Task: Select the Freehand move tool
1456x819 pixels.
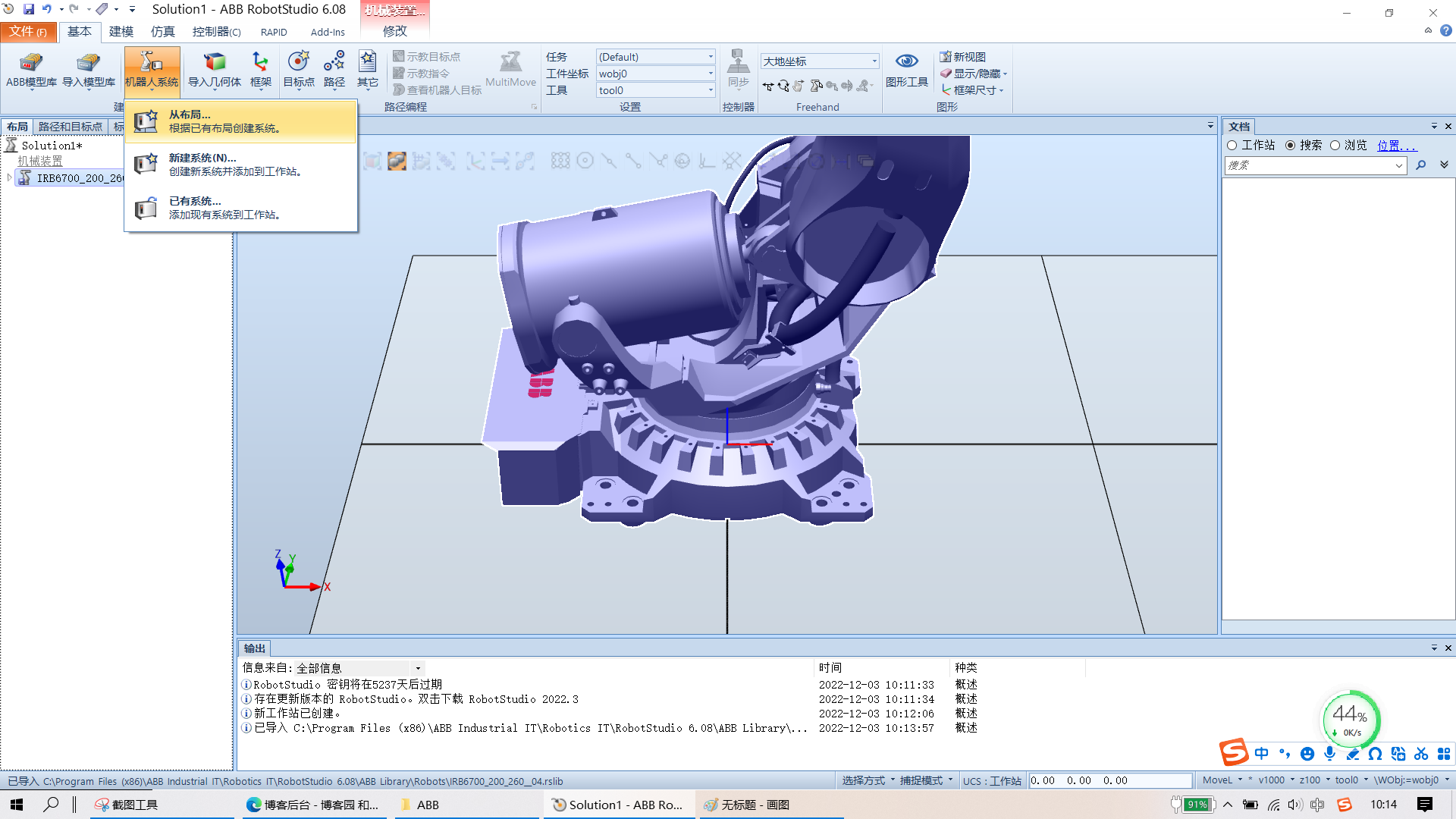Action: click(x=768, y=86)
